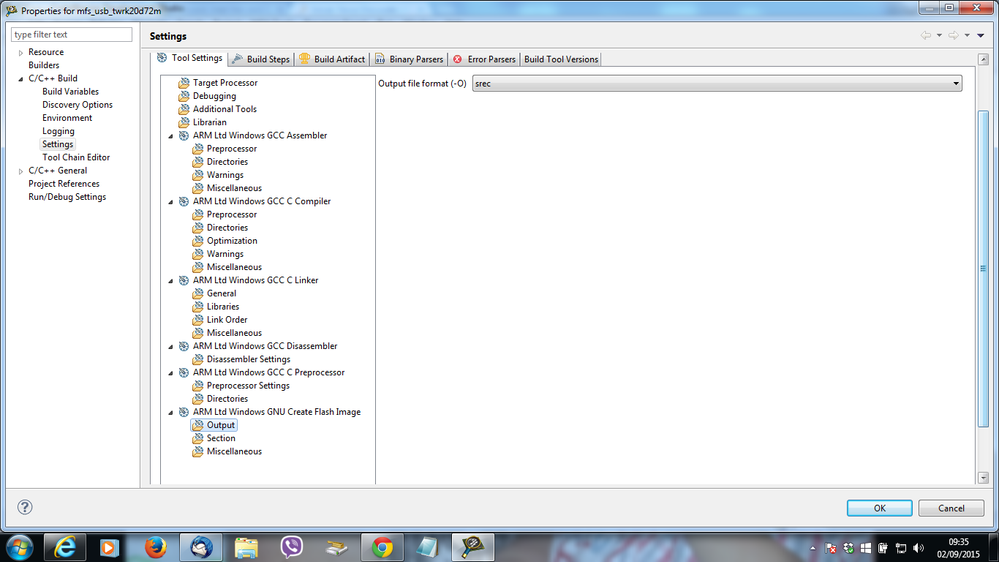Switch to the Error Parsers tab
The width and height of the screenshot is (999, 562).
coord(484,59)
